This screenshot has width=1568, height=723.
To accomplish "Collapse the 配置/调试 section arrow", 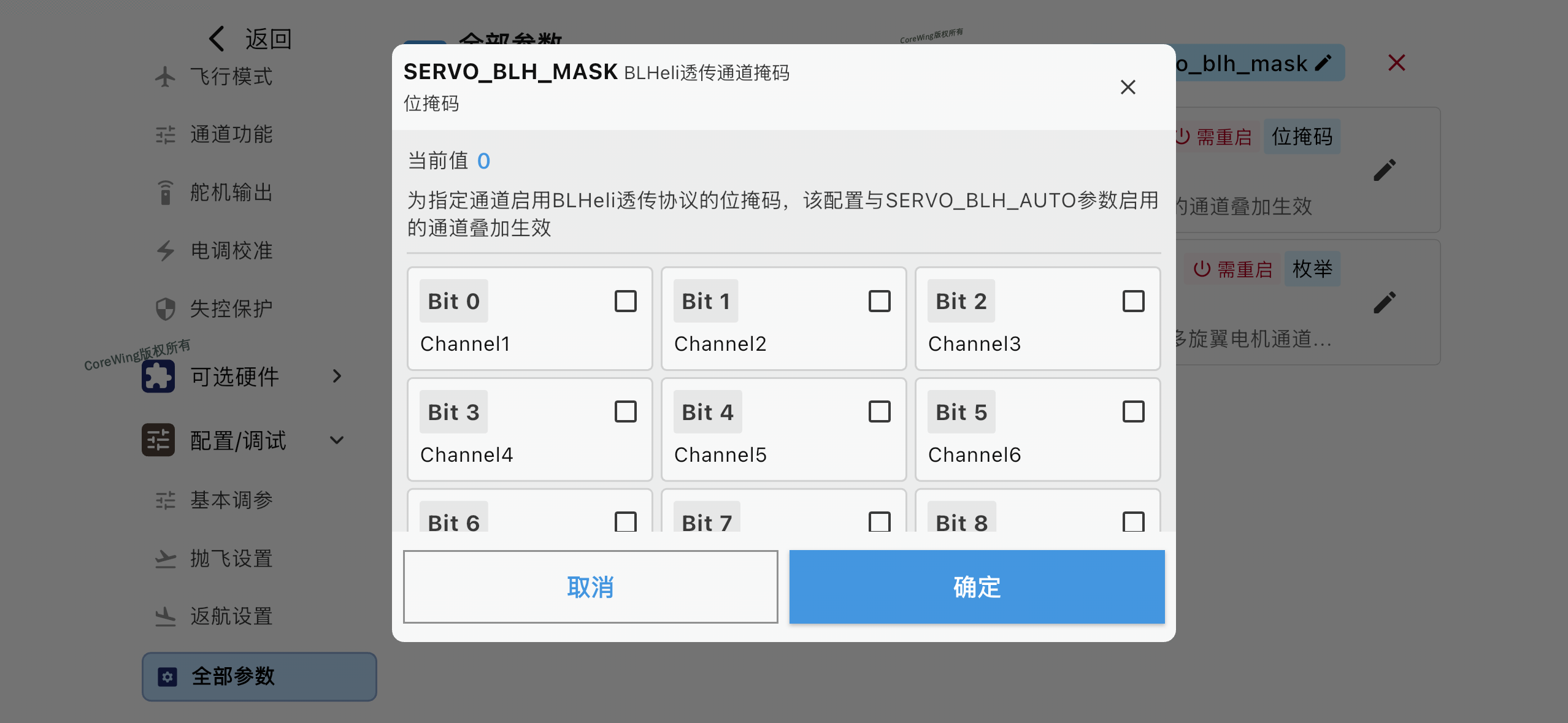I will click(x=337, y=440).
